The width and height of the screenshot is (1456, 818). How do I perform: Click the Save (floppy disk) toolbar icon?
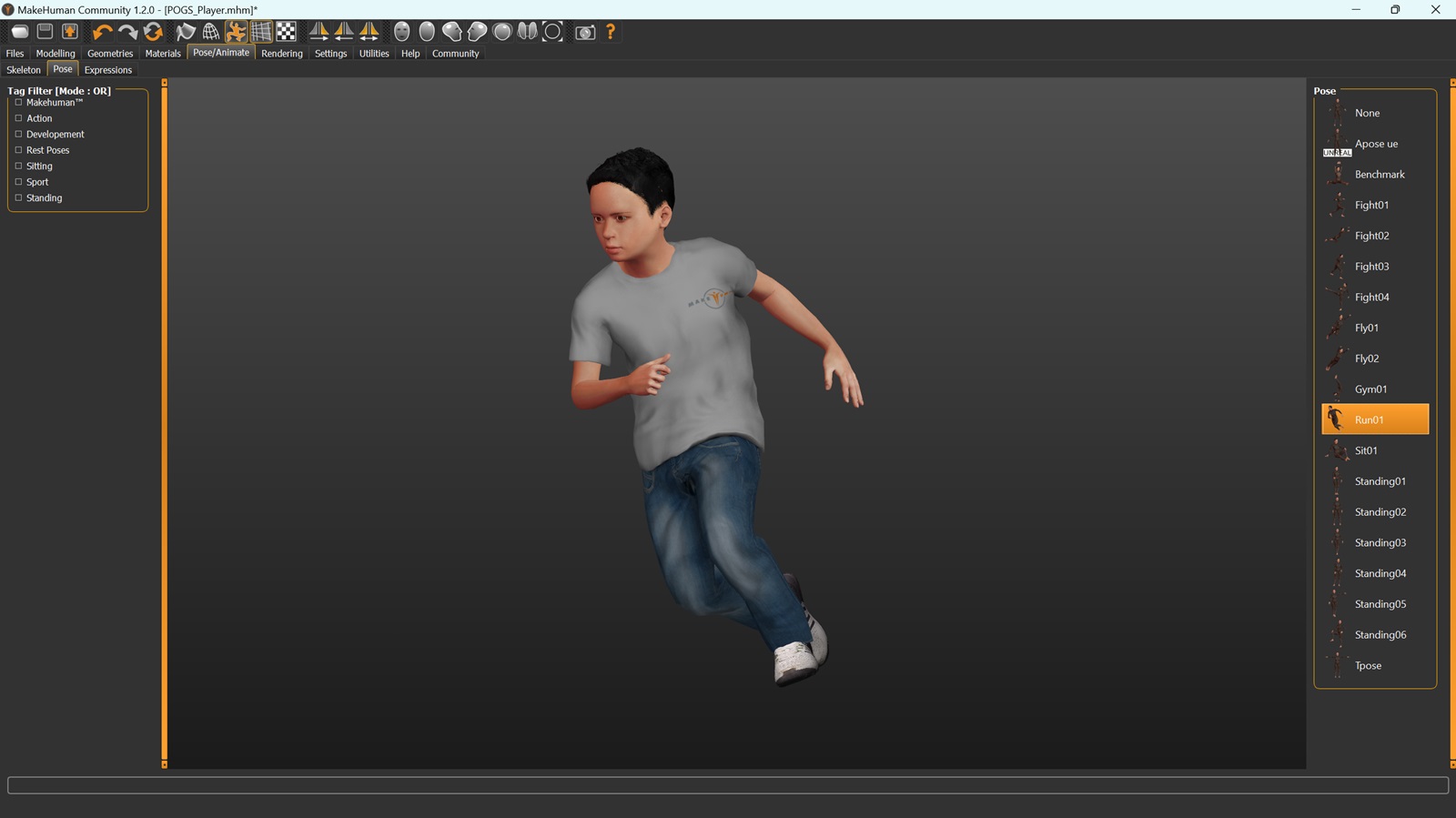click(x=45, y=32)
